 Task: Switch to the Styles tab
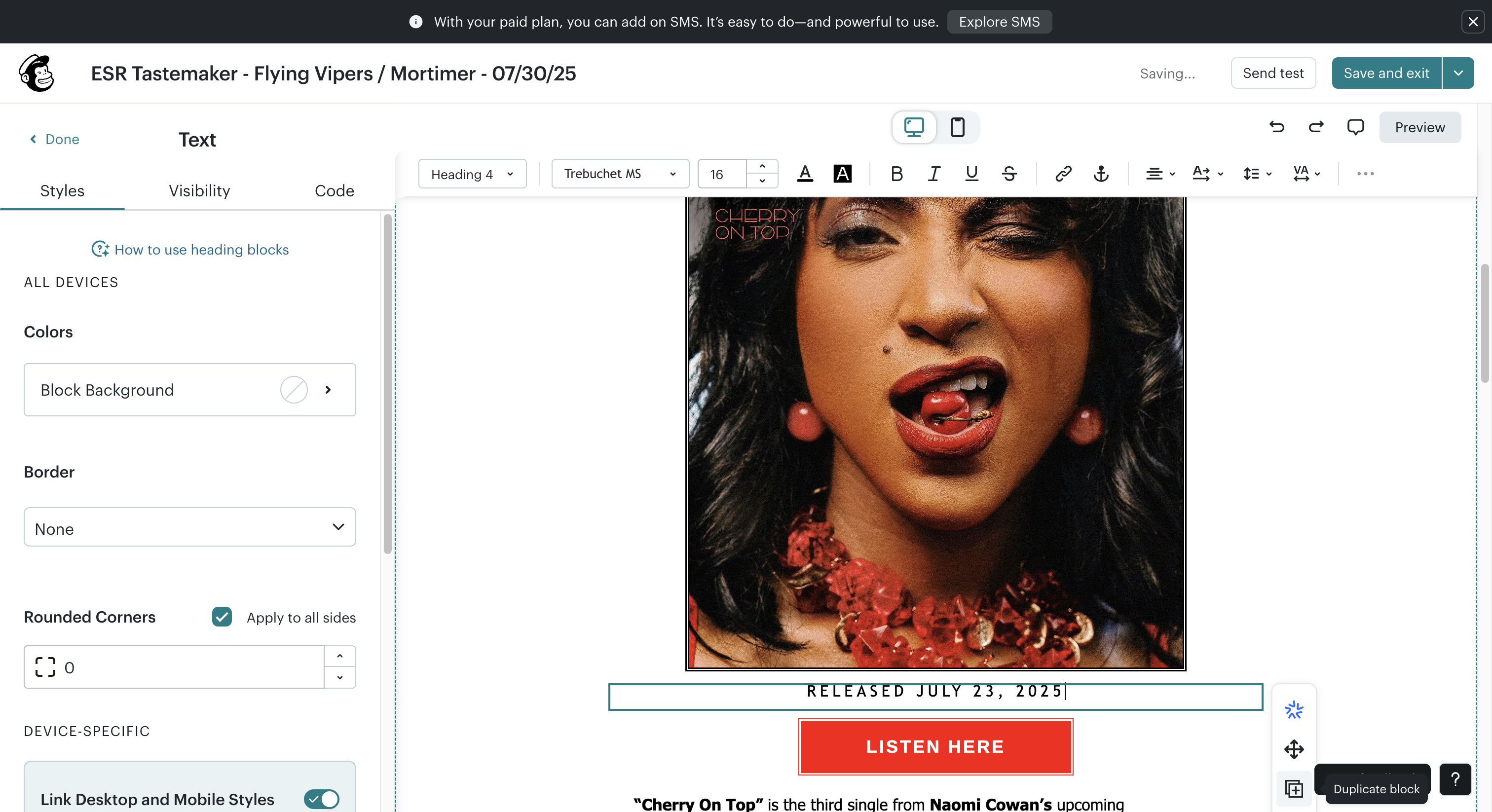(62, 191)
